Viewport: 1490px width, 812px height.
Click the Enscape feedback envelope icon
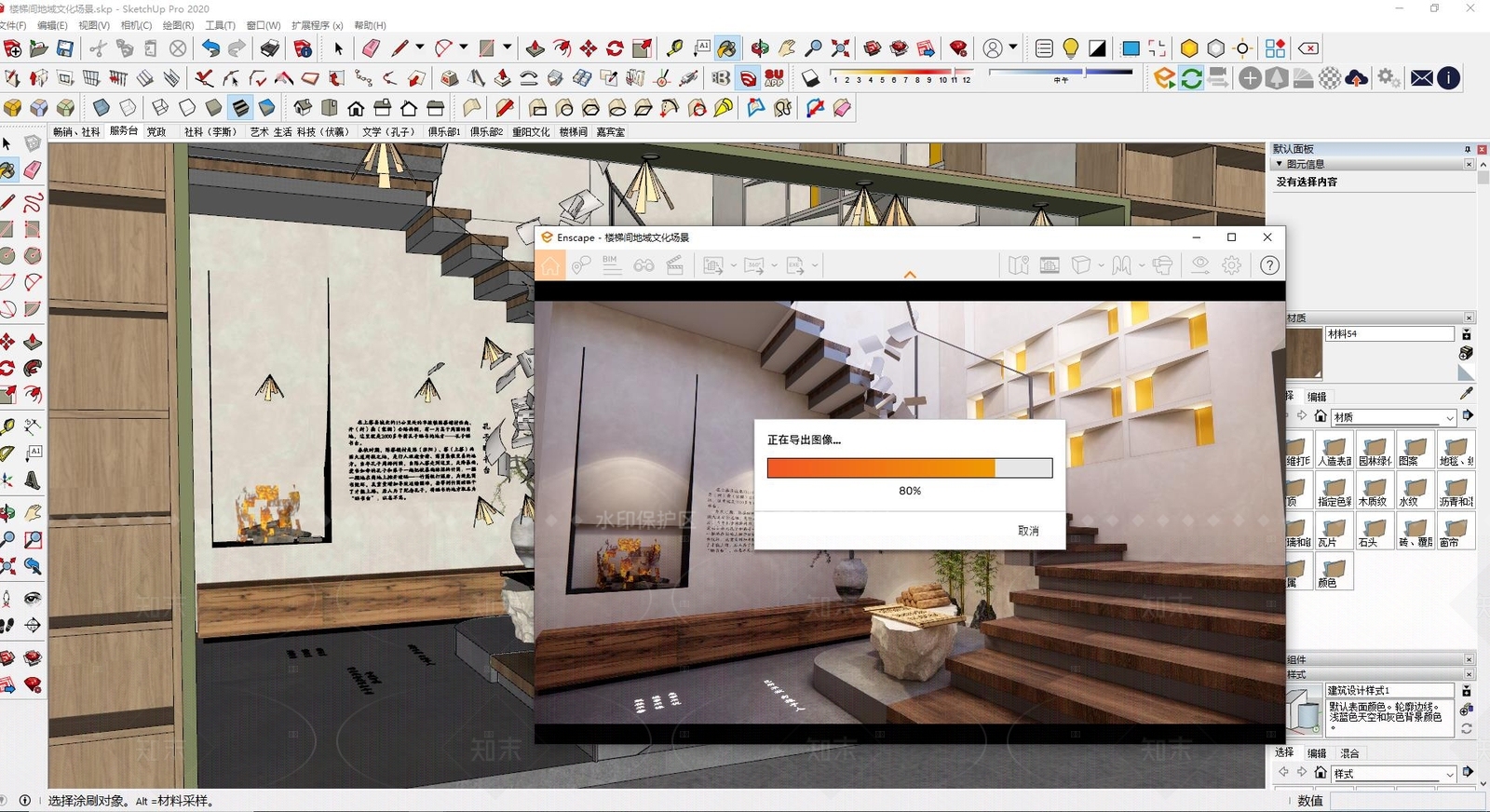tap(1422, 78)
